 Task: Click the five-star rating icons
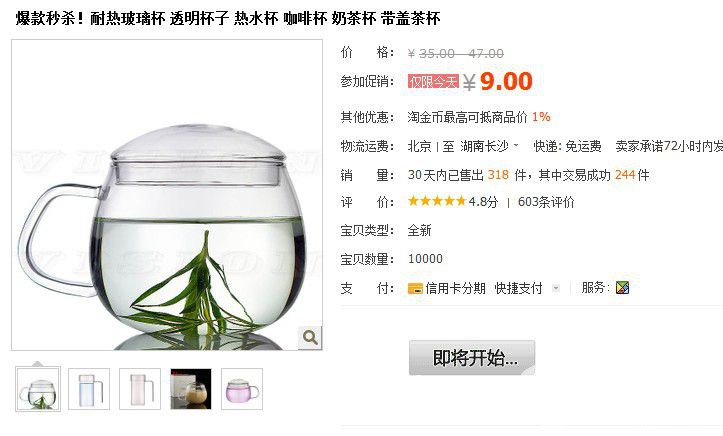point(437,201)
